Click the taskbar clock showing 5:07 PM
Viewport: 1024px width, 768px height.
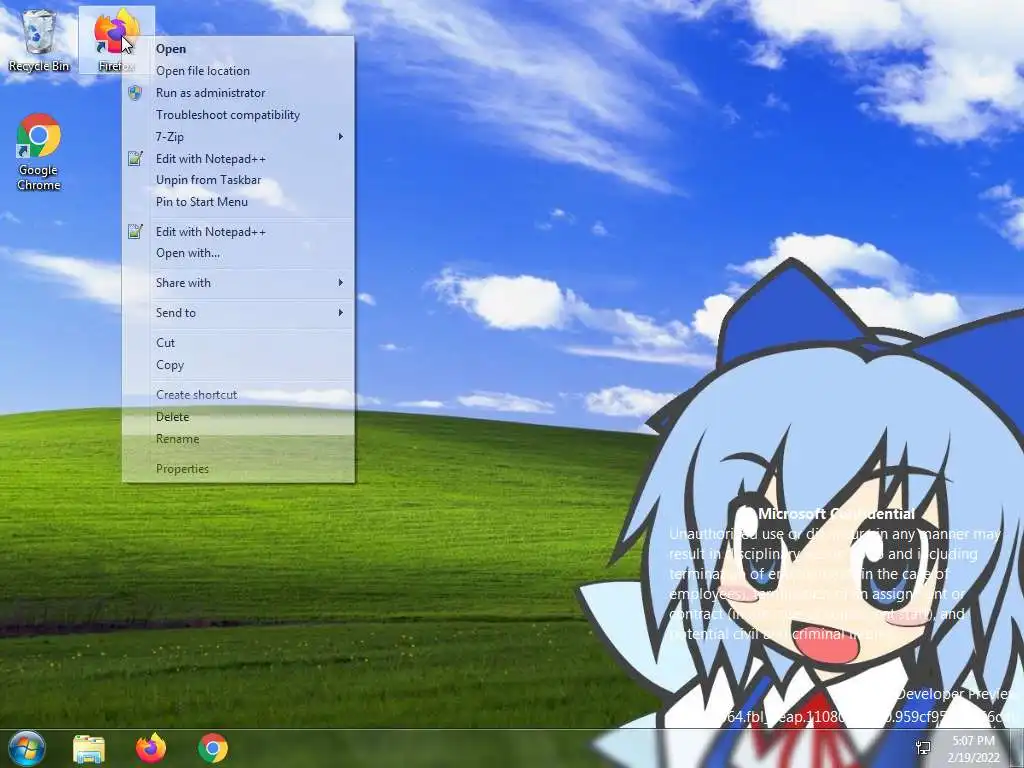coord(973,749)
